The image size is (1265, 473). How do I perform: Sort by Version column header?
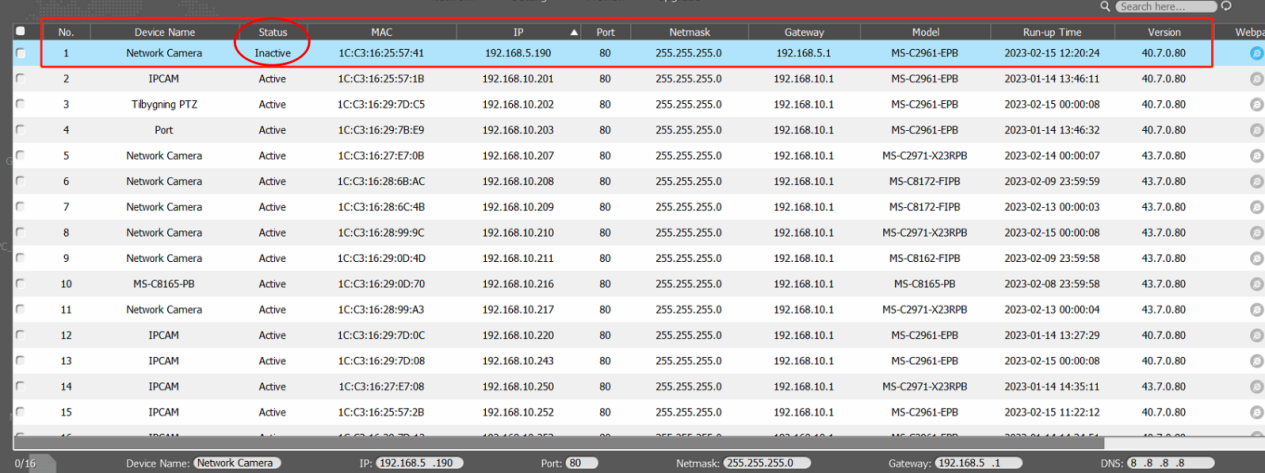[1164, 32]
